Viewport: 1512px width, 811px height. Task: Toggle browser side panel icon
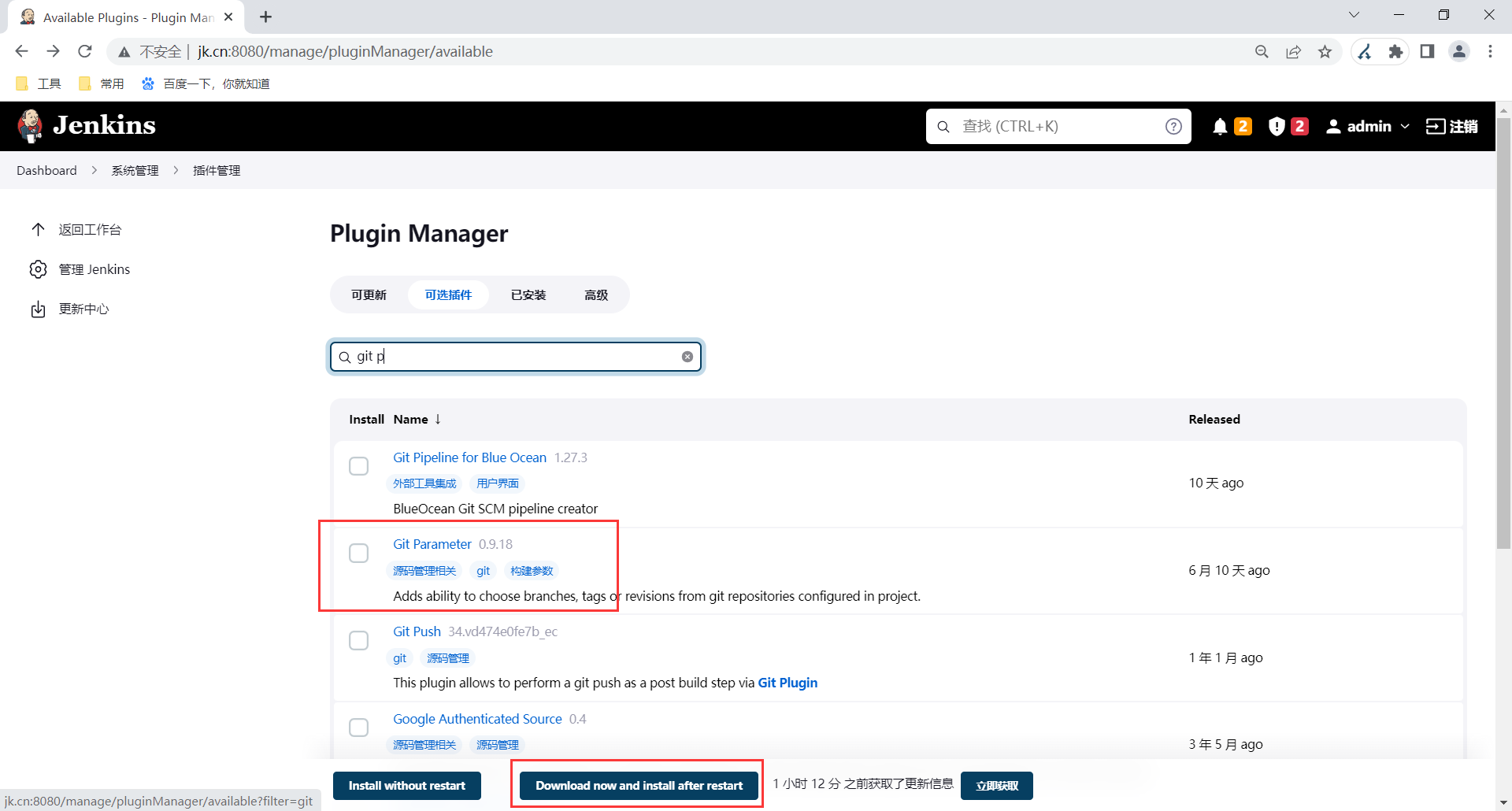click(x=1427, y=51)
